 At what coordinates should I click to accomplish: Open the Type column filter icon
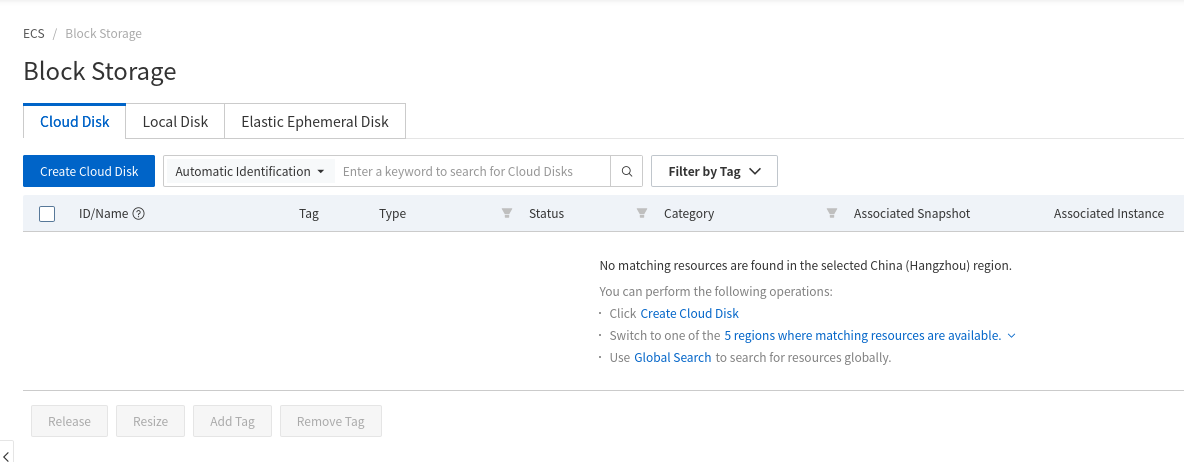coord(506,213)
